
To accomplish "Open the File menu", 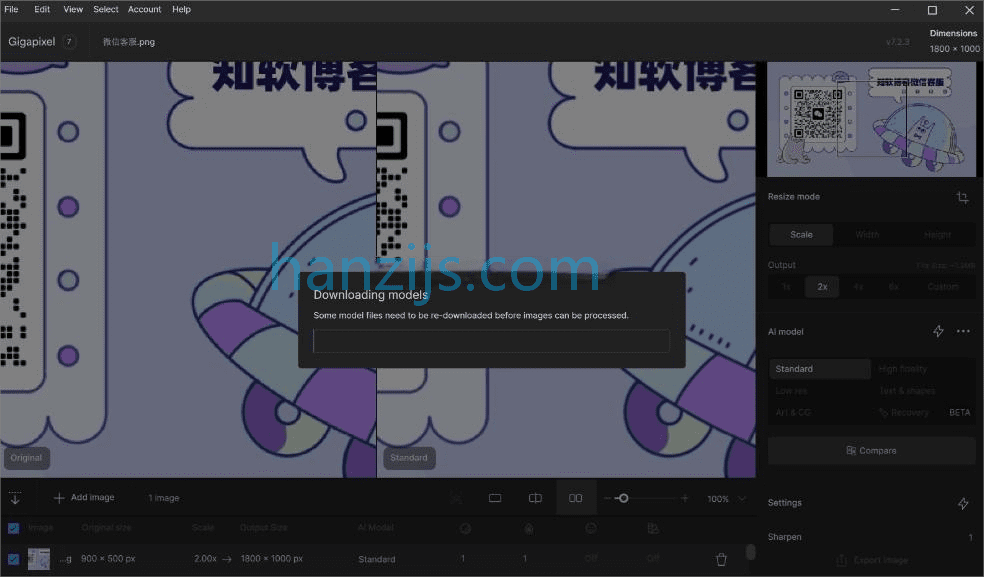I will (x=11, y=9).
